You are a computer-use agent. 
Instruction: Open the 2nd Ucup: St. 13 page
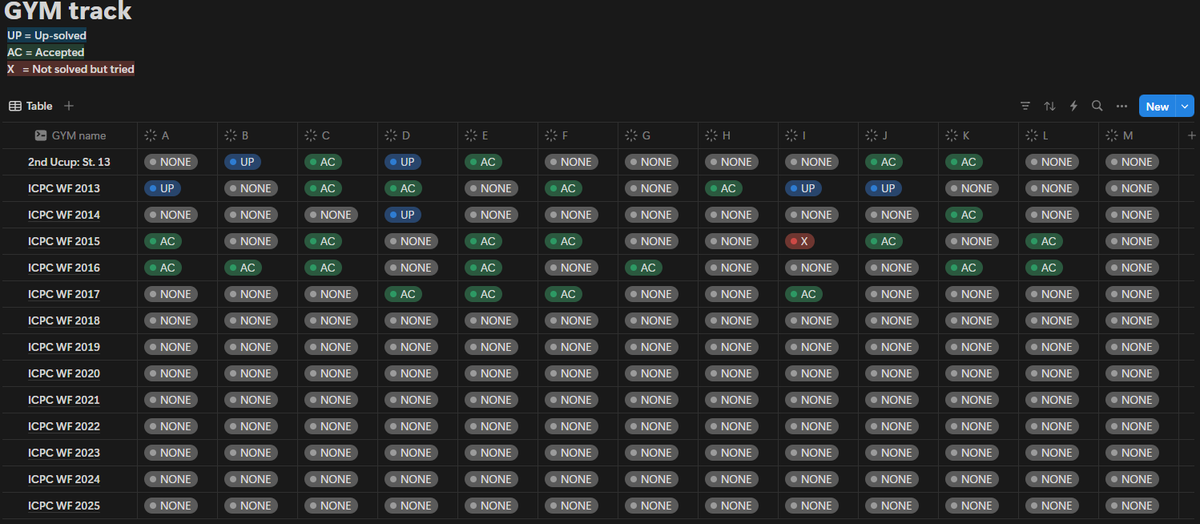pos(69,162)
